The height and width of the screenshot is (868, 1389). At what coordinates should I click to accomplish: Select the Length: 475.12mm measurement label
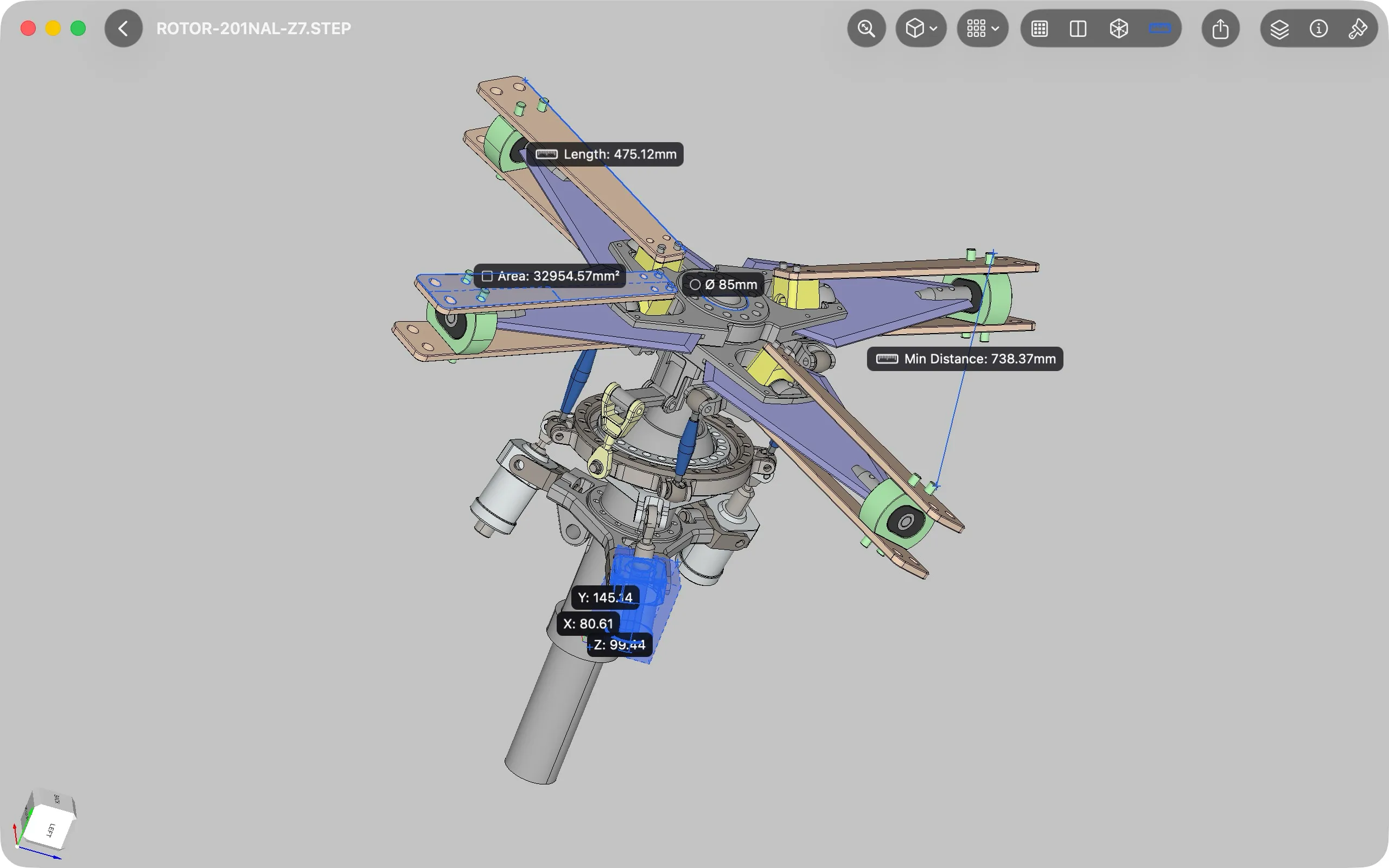[606, 155]
